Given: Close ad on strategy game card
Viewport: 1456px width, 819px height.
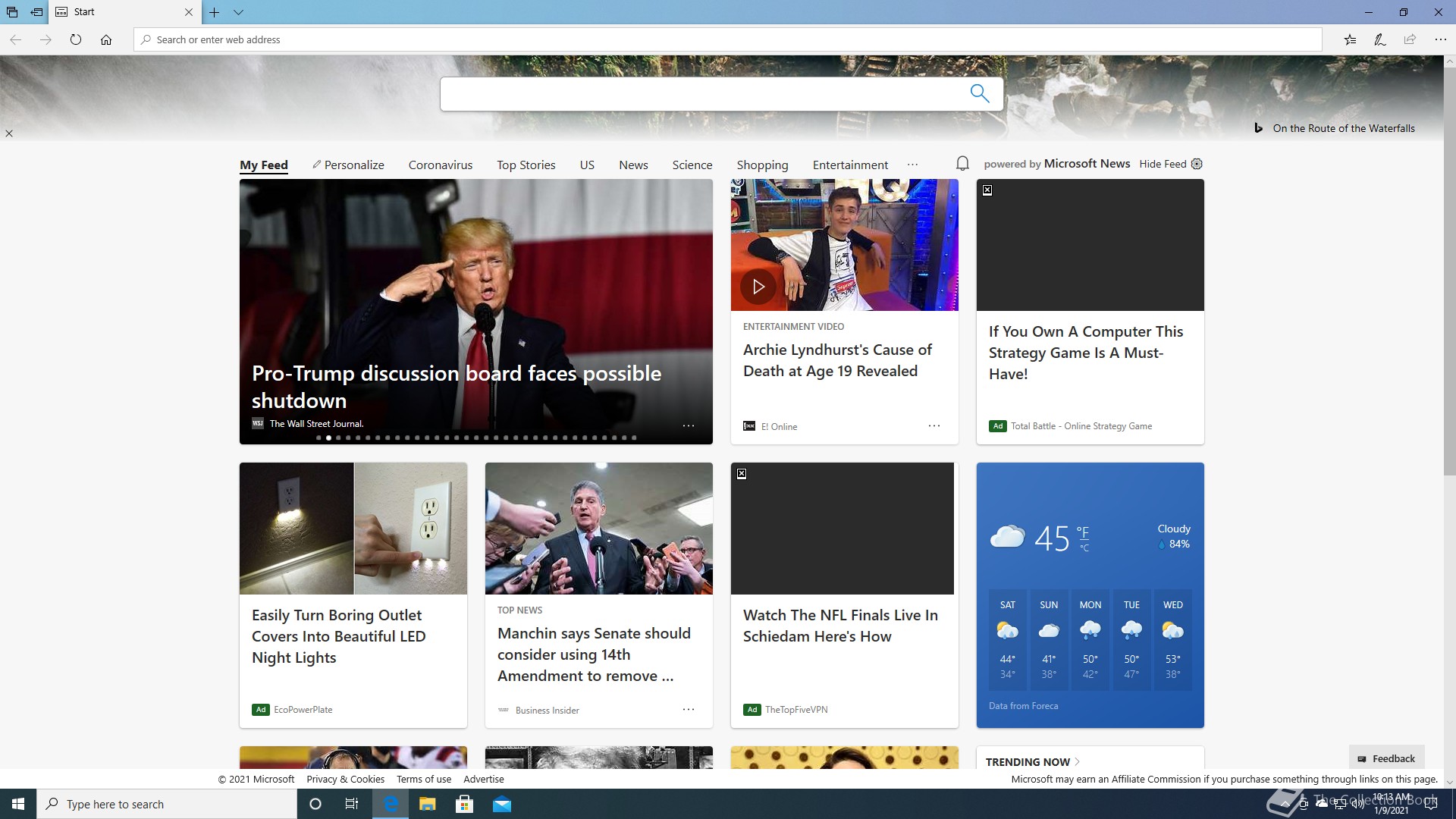Looking at the screenshot, I should 987,190.
